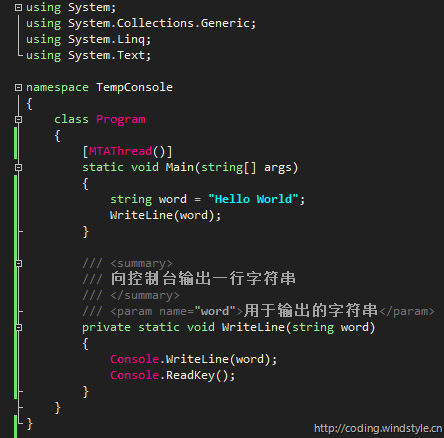Collapse the TempConsole namespace block

tap(19, 87)
